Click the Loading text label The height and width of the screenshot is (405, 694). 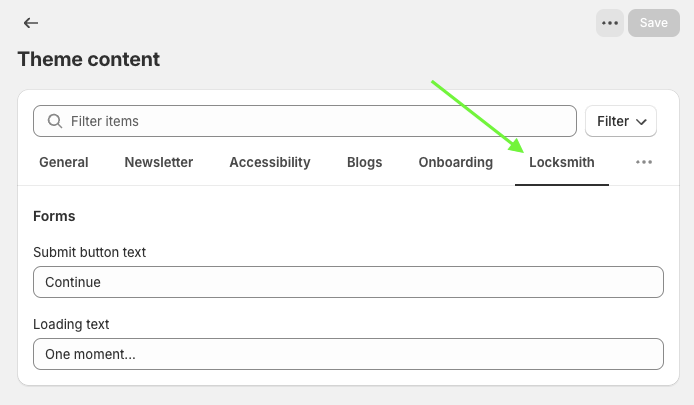click(x=71, y=324)
